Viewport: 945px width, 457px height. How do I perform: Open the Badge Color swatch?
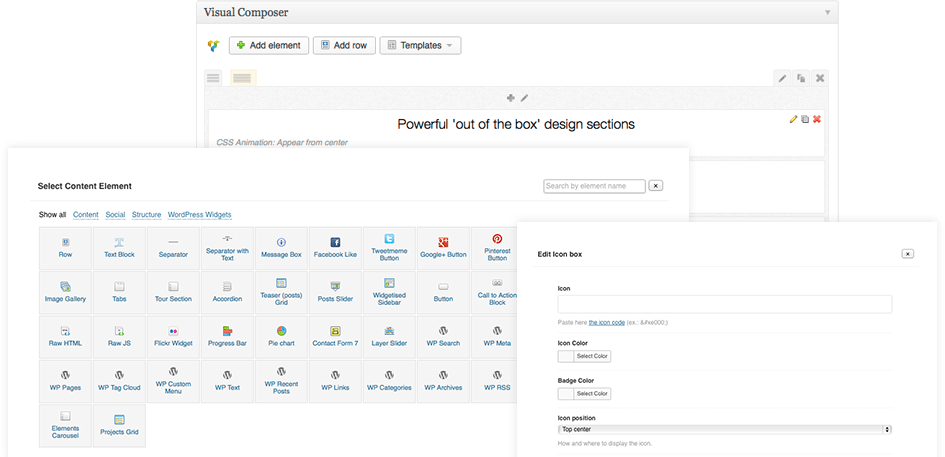[566, 394]
